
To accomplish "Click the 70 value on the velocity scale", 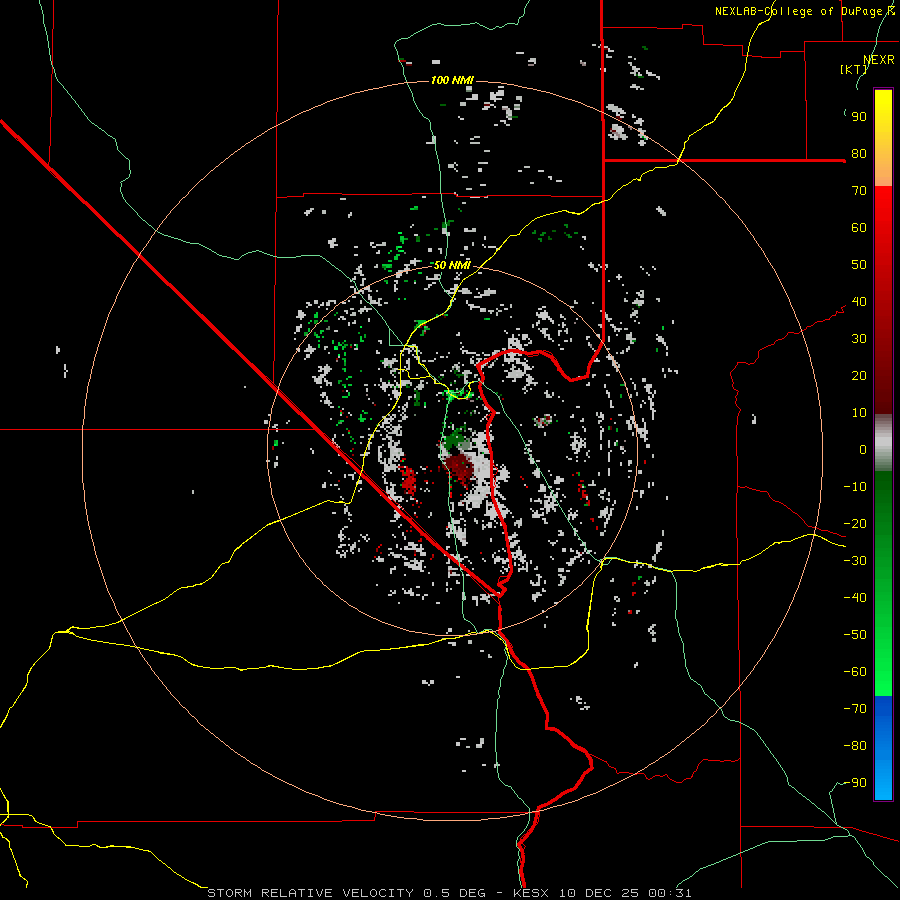I will coord(859,191).
